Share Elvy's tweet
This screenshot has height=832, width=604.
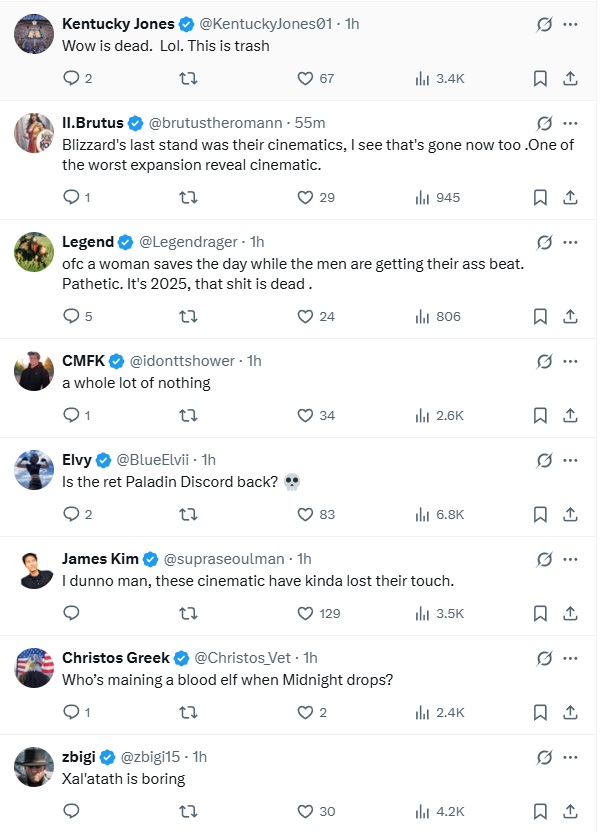(x=570, y=514)
